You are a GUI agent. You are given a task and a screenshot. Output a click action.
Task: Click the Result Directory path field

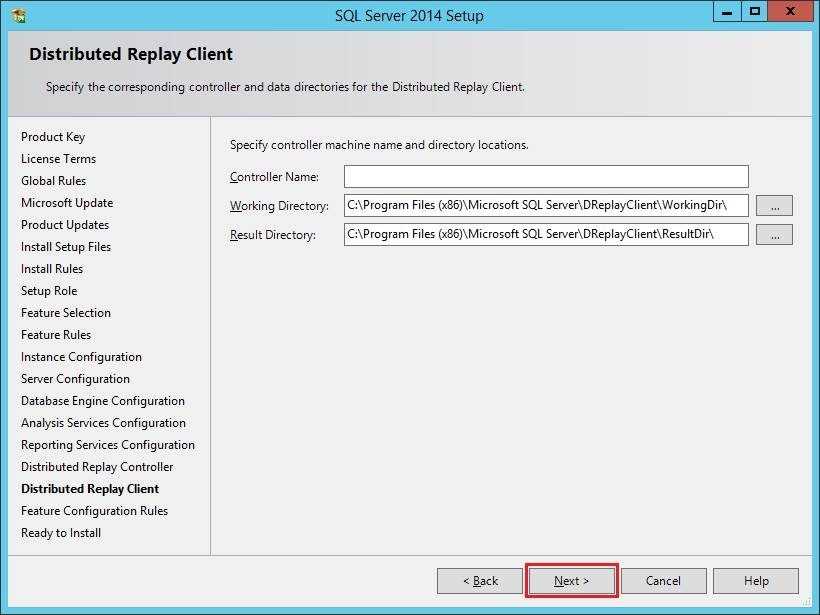point(546,234)
